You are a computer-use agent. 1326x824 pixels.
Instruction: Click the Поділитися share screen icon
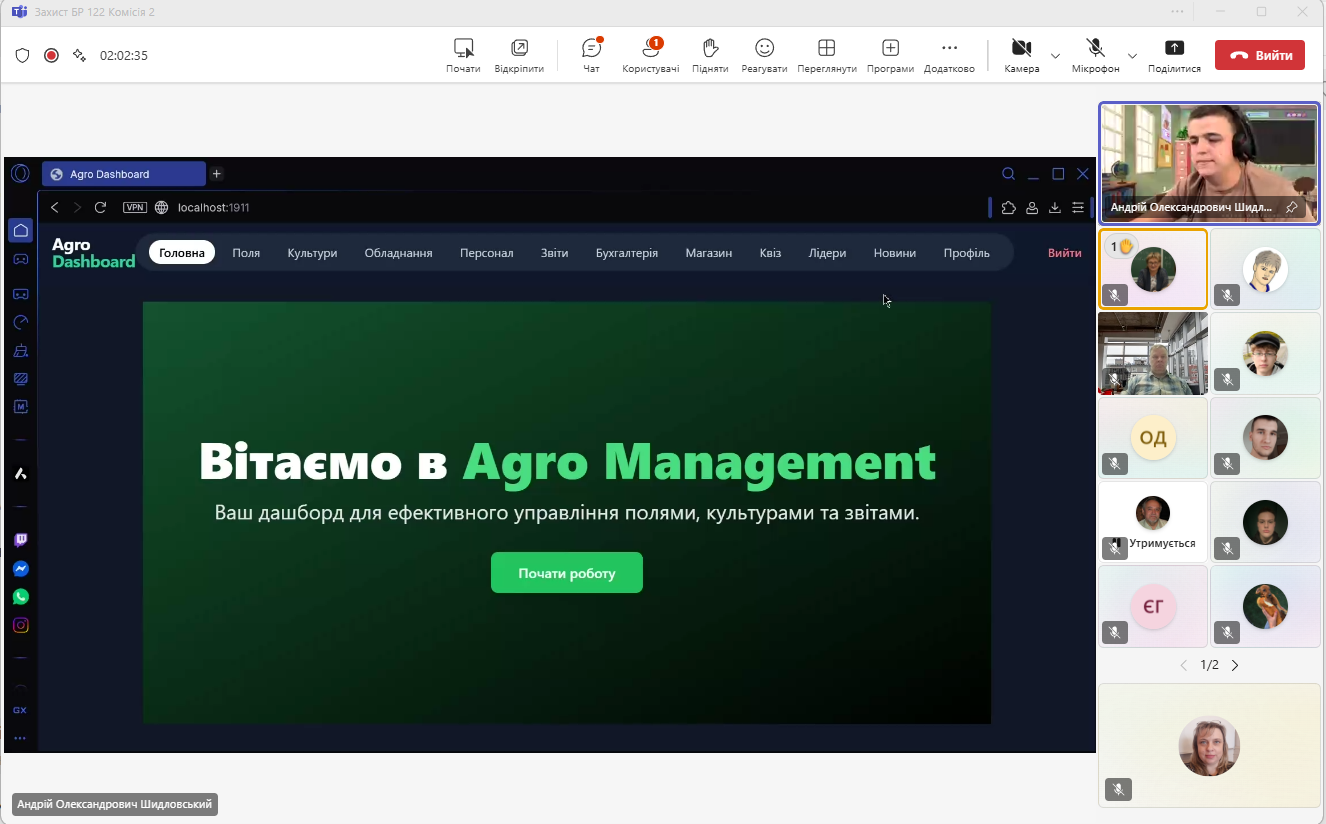click(x=1174, y=48)
